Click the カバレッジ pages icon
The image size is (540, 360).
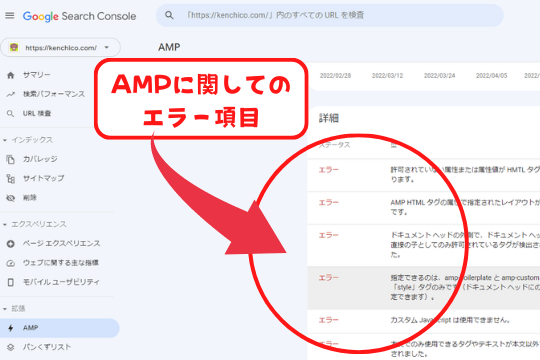coord(11,159)
